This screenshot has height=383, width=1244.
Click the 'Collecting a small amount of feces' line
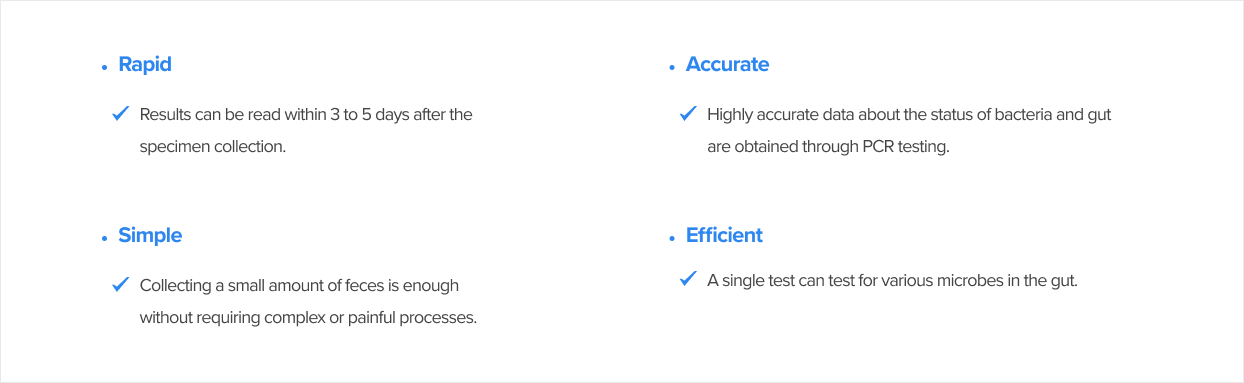(299, 286)
